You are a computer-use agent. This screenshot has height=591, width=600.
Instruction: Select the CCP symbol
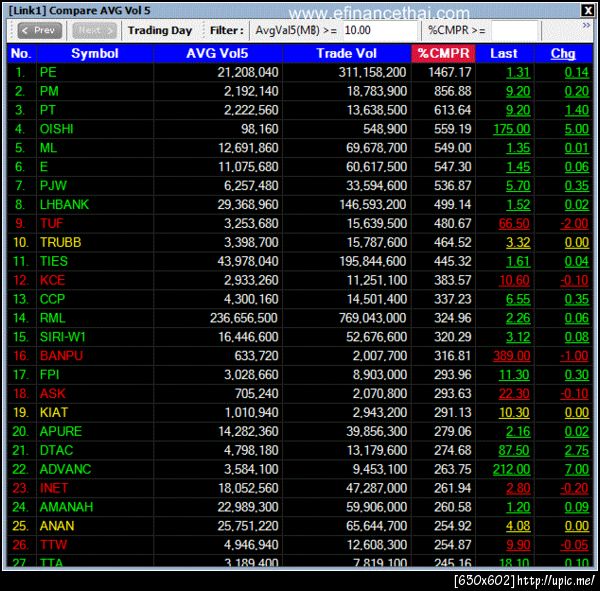pos(52,299)
